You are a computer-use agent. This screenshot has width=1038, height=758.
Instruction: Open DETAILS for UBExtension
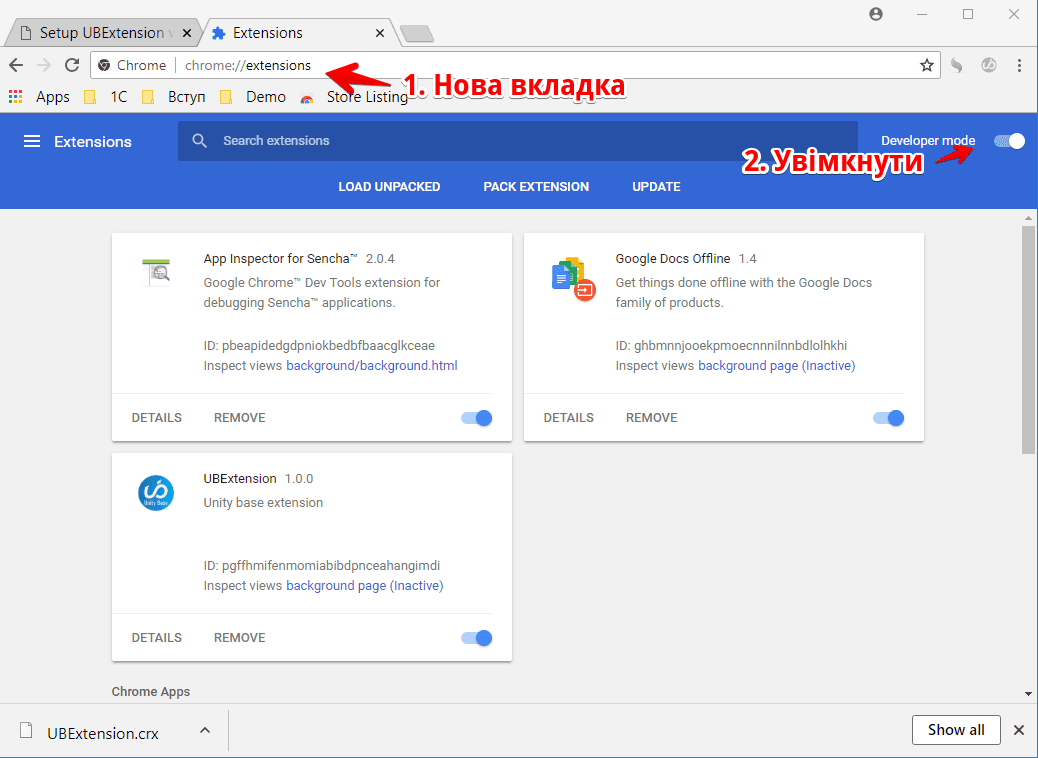[156, 638]
